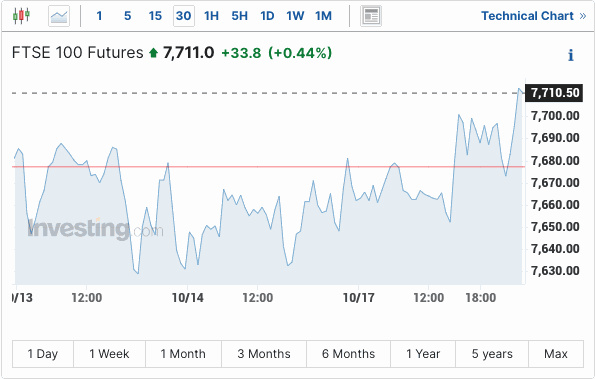This screenshot has height=379, width=595.
Task: Click the blue info icon
Action: point(570,55)
